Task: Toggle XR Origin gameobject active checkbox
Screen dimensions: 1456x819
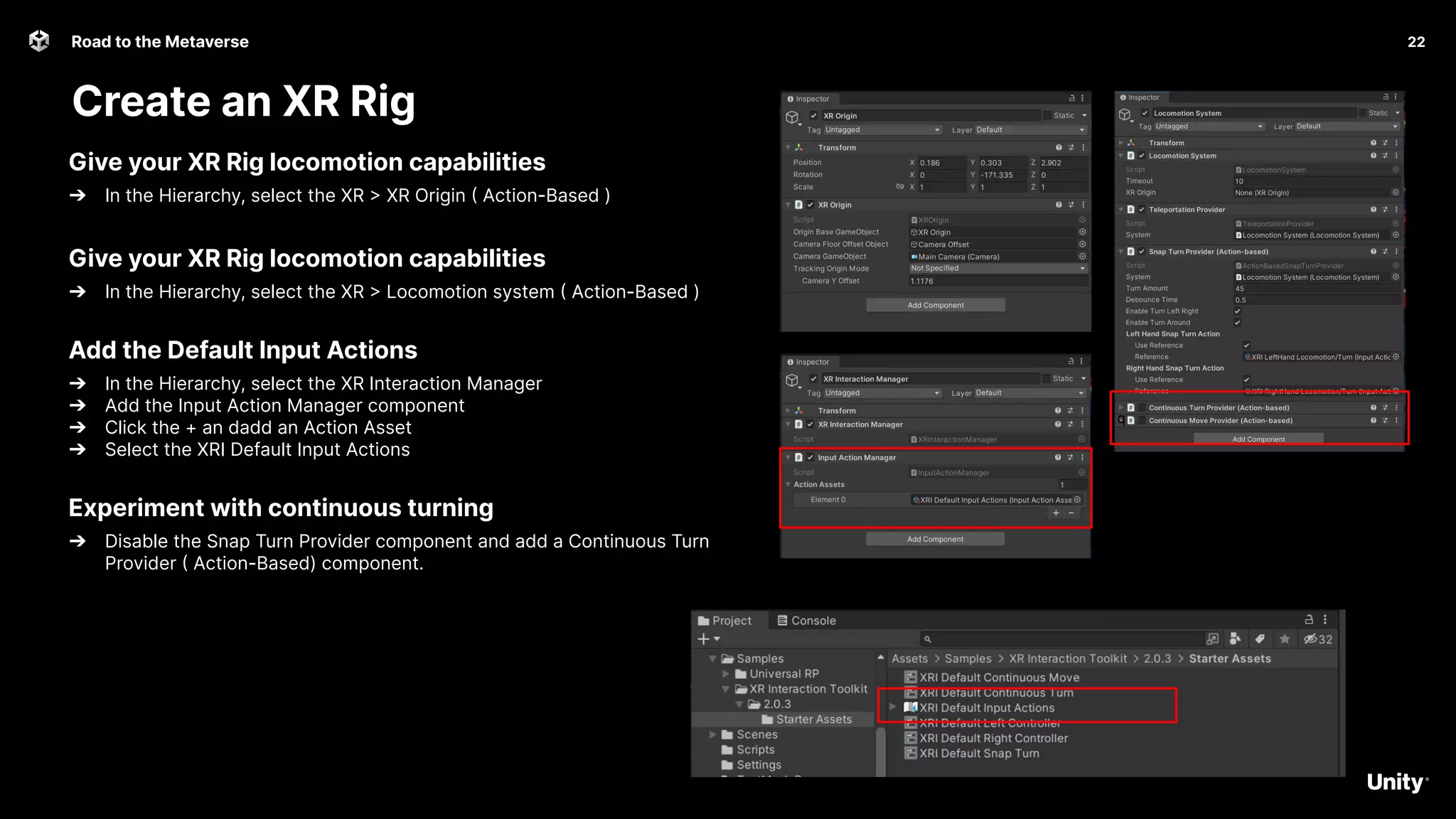Action: 813,116
